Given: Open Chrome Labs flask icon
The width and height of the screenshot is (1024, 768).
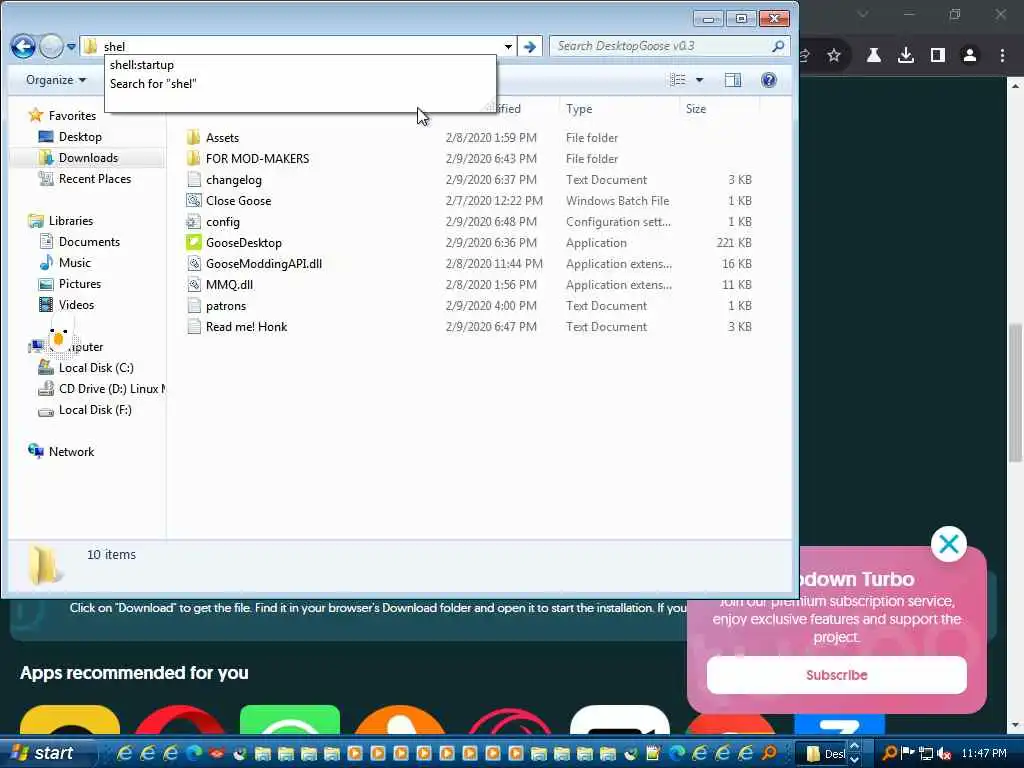Looking at the screenshot, I should pos(874,56).
